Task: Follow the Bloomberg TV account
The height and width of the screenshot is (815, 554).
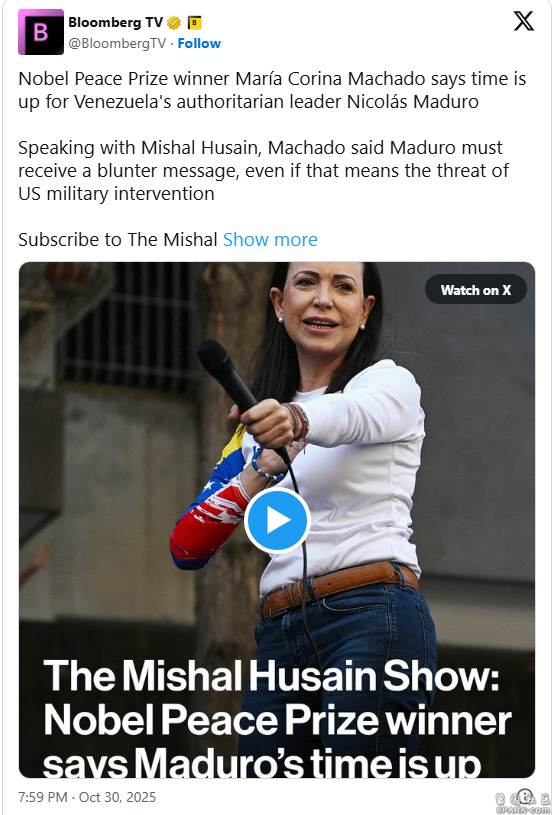Action: click(199, 43)
